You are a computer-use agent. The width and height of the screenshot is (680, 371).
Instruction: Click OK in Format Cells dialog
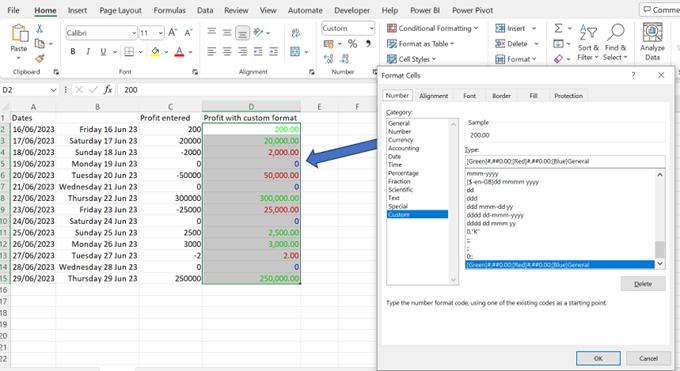[598, 358]
